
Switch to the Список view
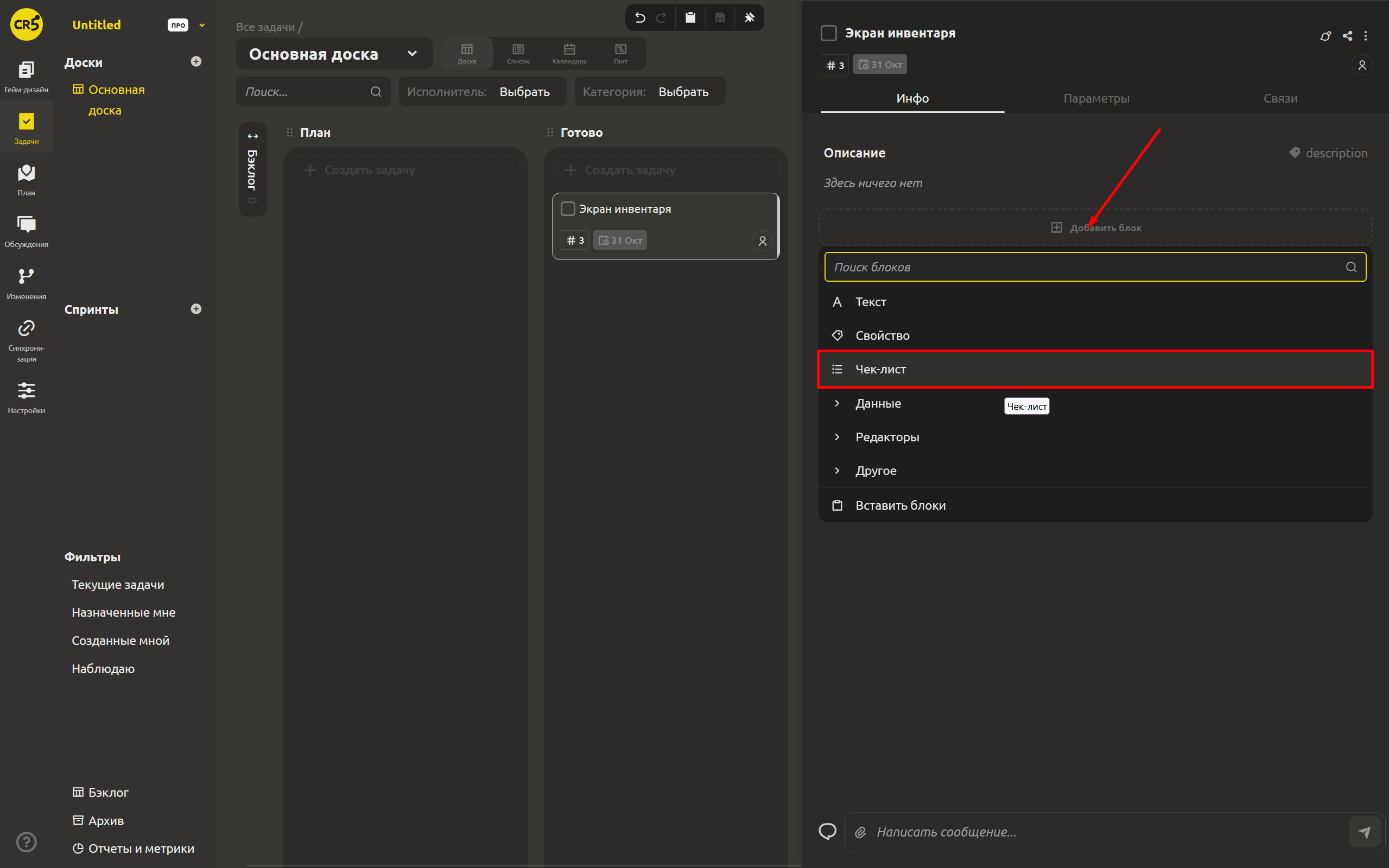click(x=518, y=53)
